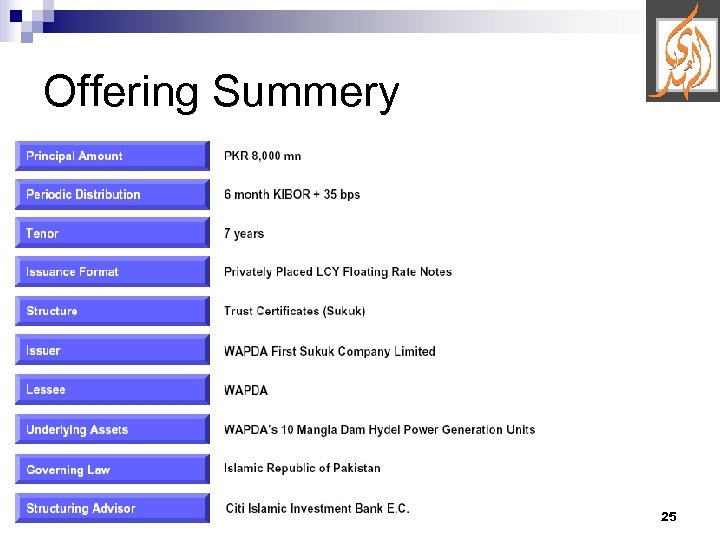Select Citi Islamic Investment Bank E.C. text
The height and width of the screenshot is (540, 720).
pyautogui.click(x=317, y=508)
